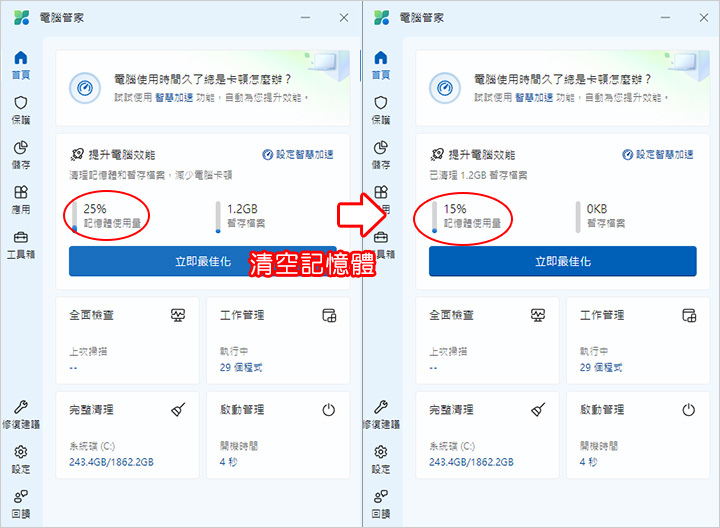Open 工具箱 toolbox icon in left window sidebar

[21, 237]
